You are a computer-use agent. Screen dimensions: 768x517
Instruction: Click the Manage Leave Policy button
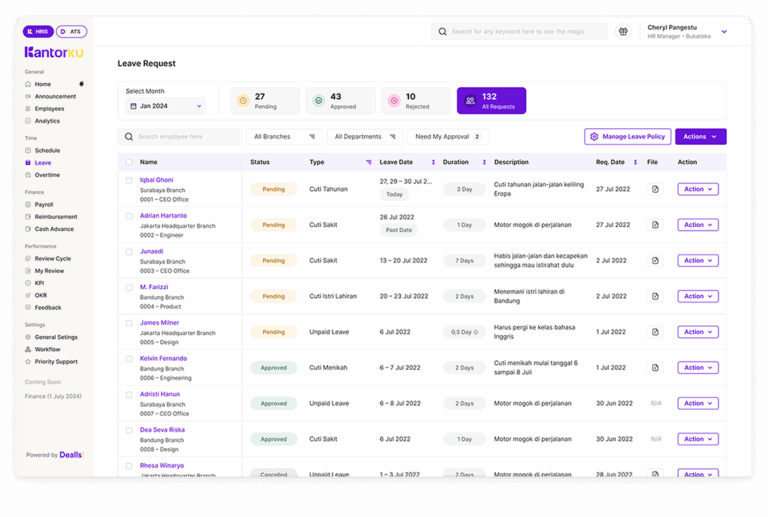627,137
